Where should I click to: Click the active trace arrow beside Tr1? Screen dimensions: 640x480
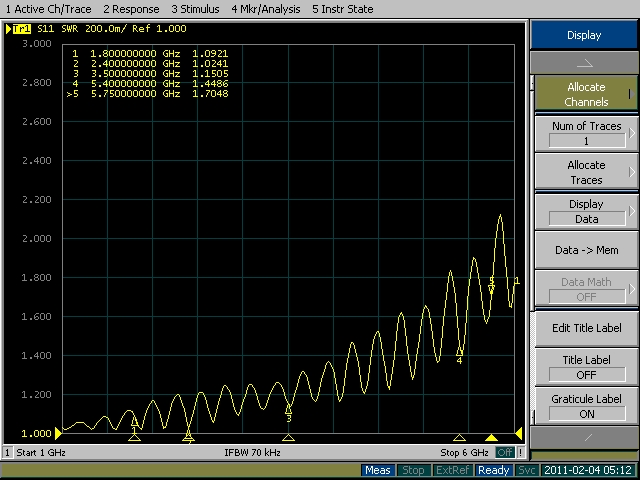tap(8, 29)
